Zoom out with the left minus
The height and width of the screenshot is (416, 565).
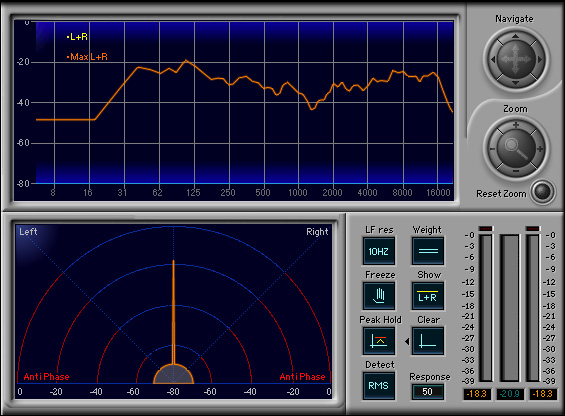pyautogui.click(x=492, y=149)
